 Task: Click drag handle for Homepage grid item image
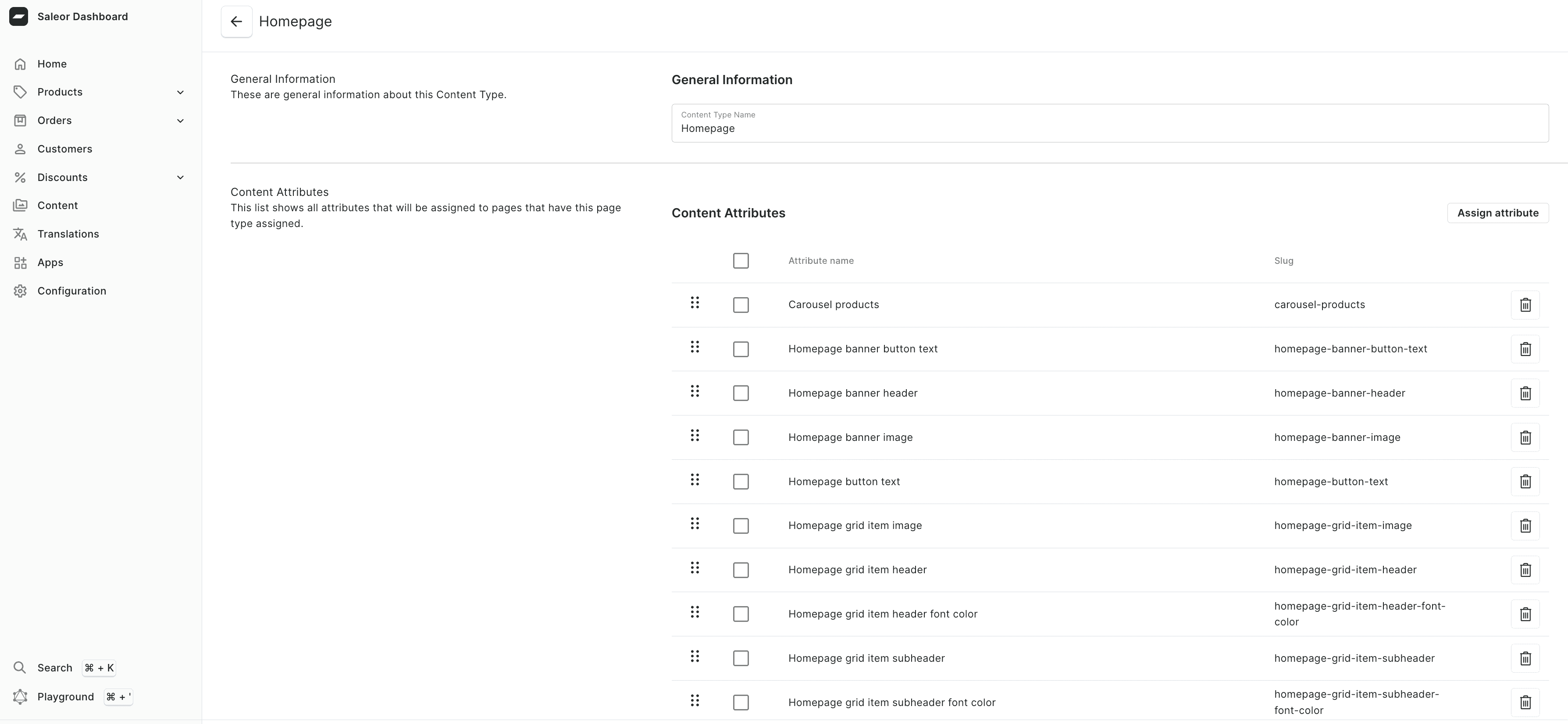click(x=695, y=523)
